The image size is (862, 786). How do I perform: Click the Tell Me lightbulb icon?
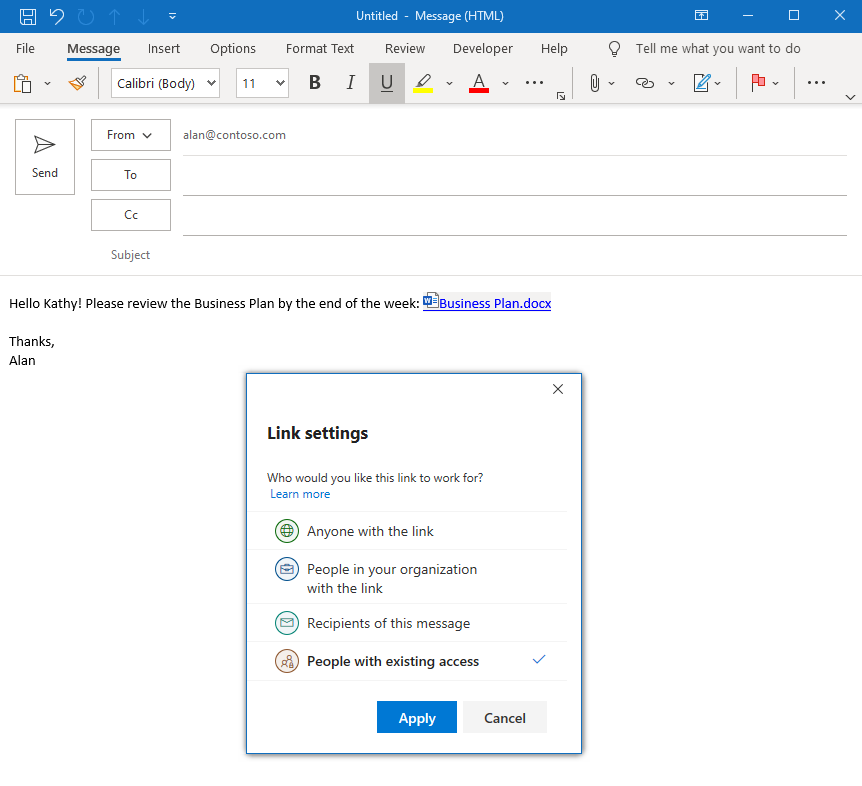coord(614,48)
